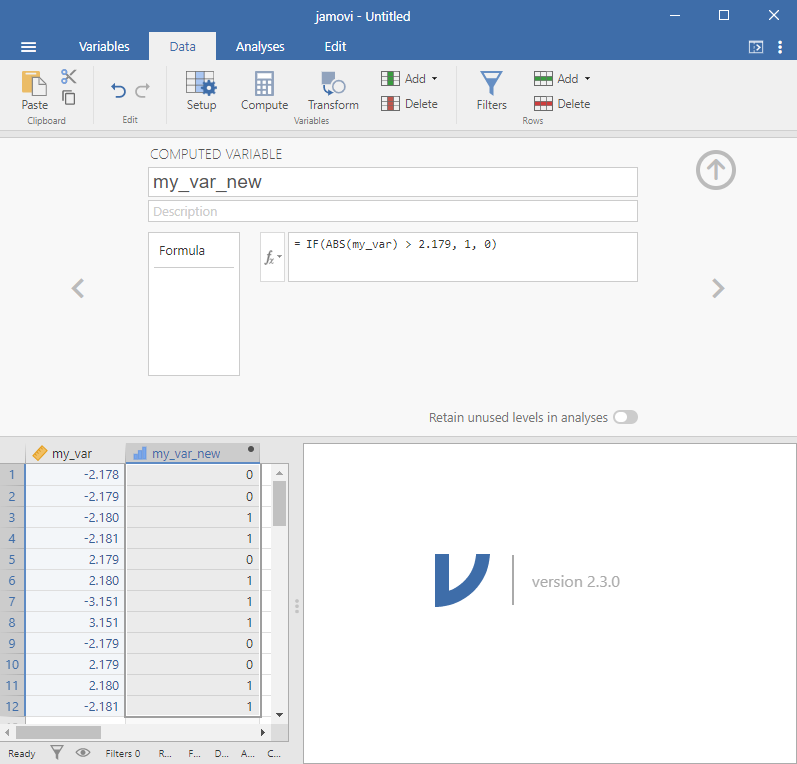Click the variable name field my_var_new
Viewport: 797px width, 764px height.
point(393,182)
